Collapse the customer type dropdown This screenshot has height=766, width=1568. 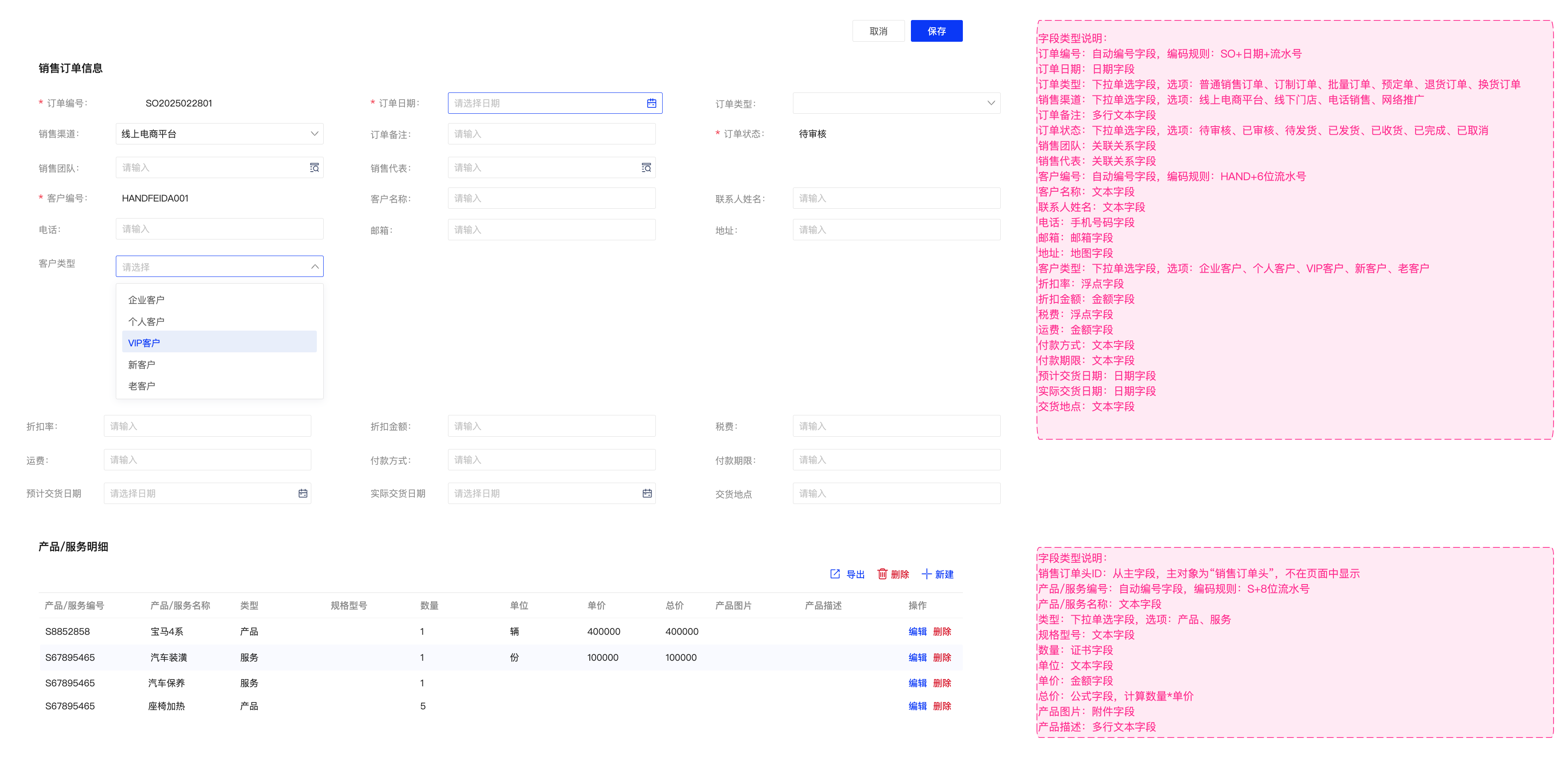pyautogui.click(x=314, y=267)
